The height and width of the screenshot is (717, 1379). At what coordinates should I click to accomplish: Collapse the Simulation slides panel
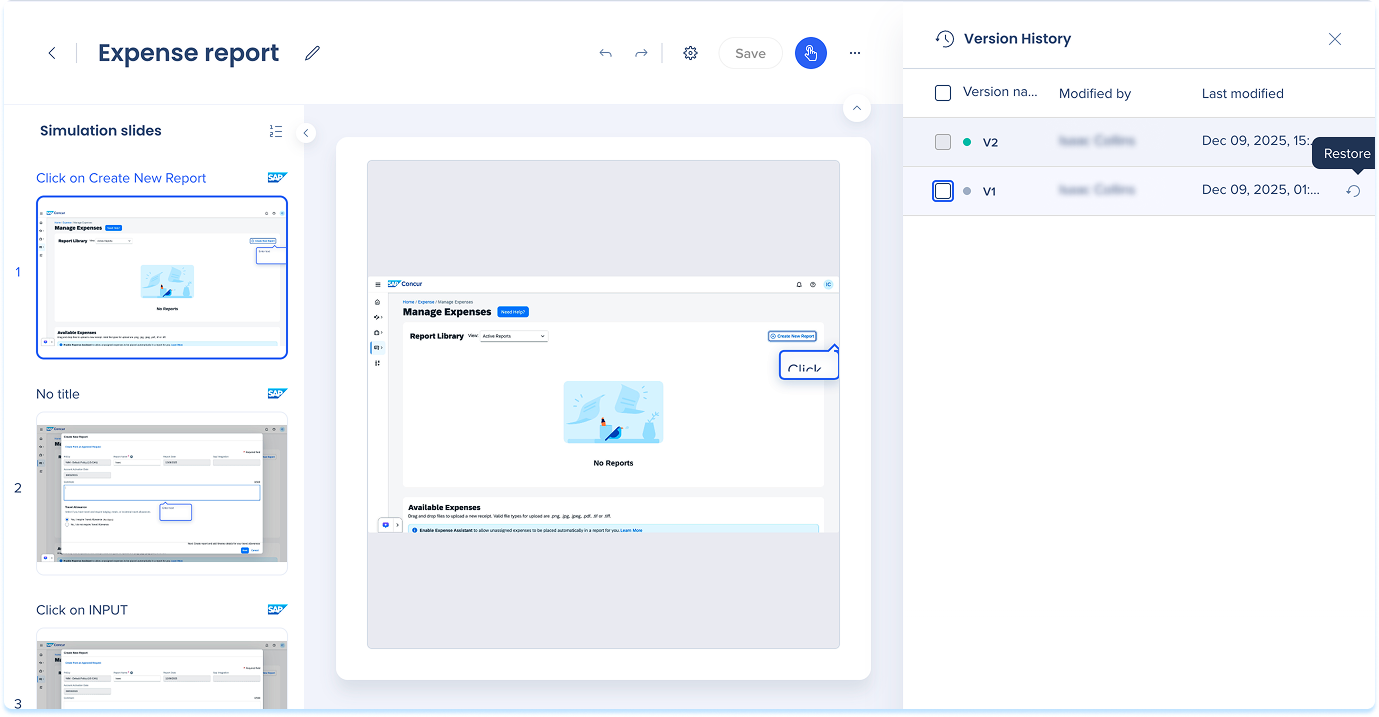click(307, 132)
